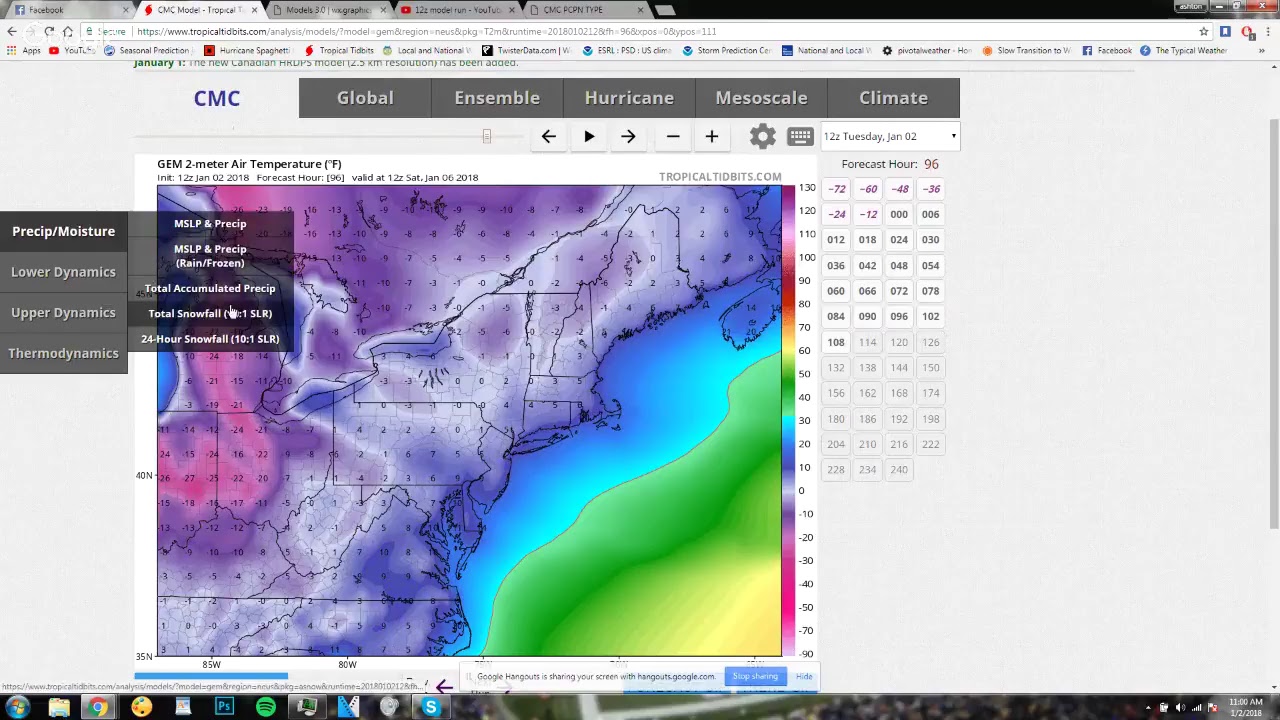The image size is (1280, 720).
Task: Open the settings gear icon
Action: tap(762, 136)
